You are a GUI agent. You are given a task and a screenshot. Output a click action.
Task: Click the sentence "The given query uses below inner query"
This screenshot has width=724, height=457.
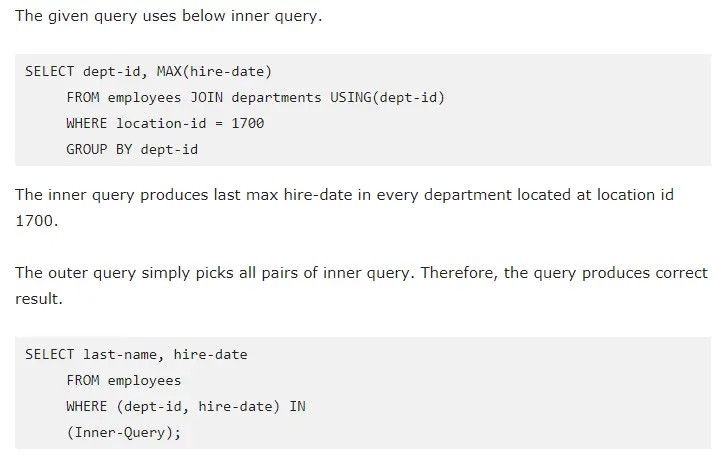pos(168,17)
